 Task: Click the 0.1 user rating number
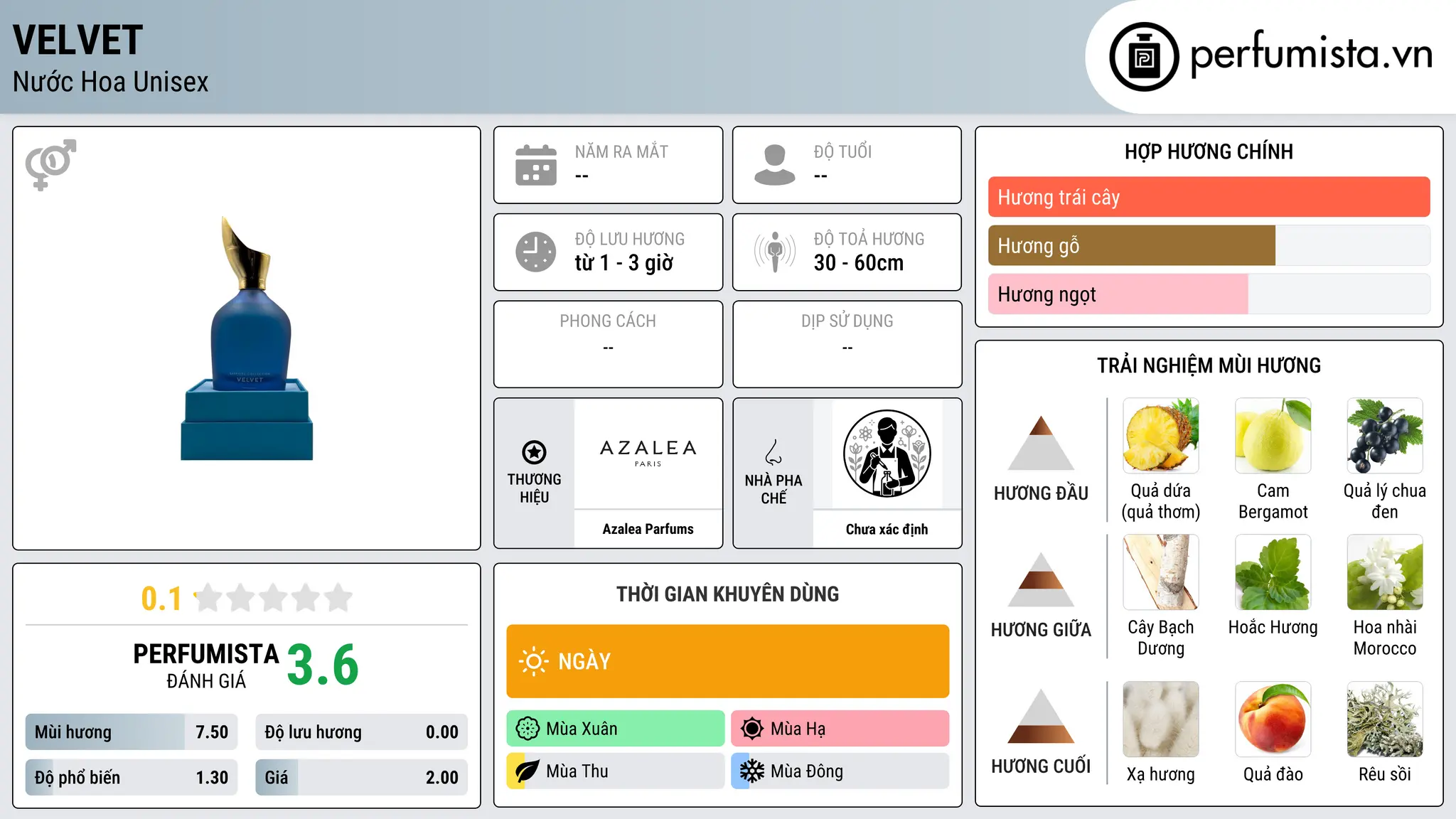click(161, 599)
